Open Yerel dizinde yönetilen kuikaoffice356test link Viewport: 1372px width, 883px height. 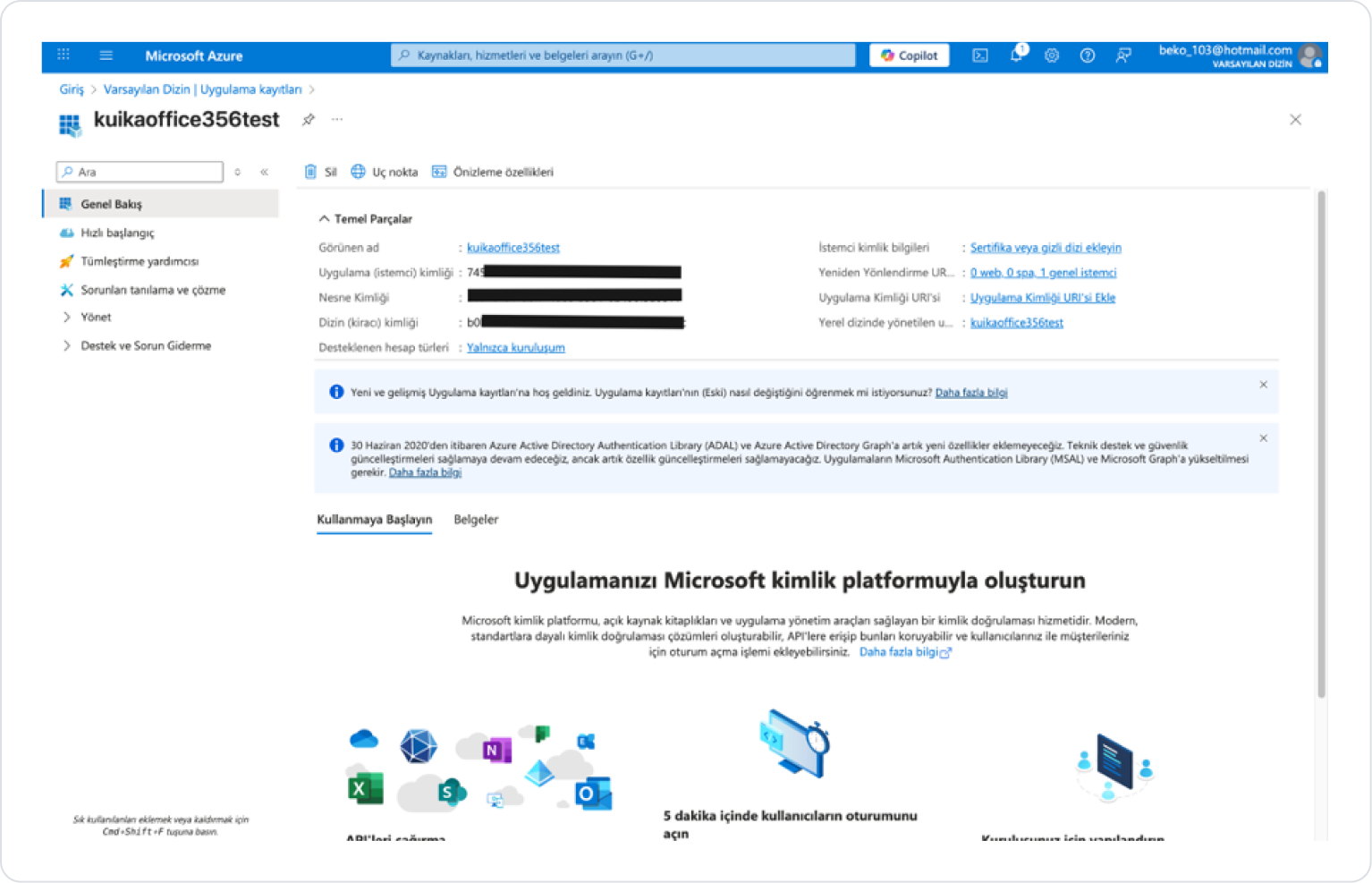pos(1017,323)
